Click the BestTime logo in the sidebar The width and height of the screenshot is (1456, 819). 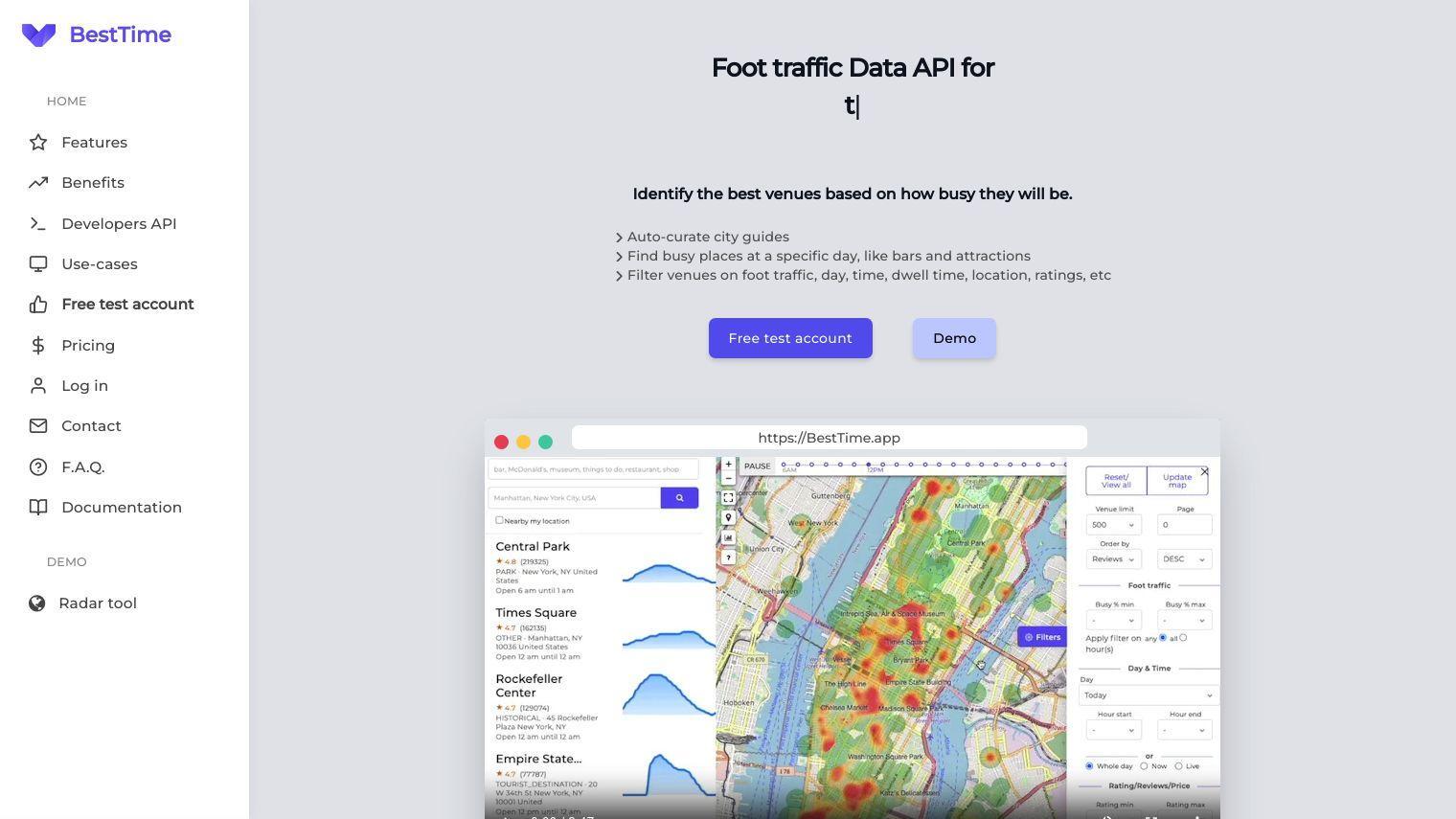pos(96,34)
